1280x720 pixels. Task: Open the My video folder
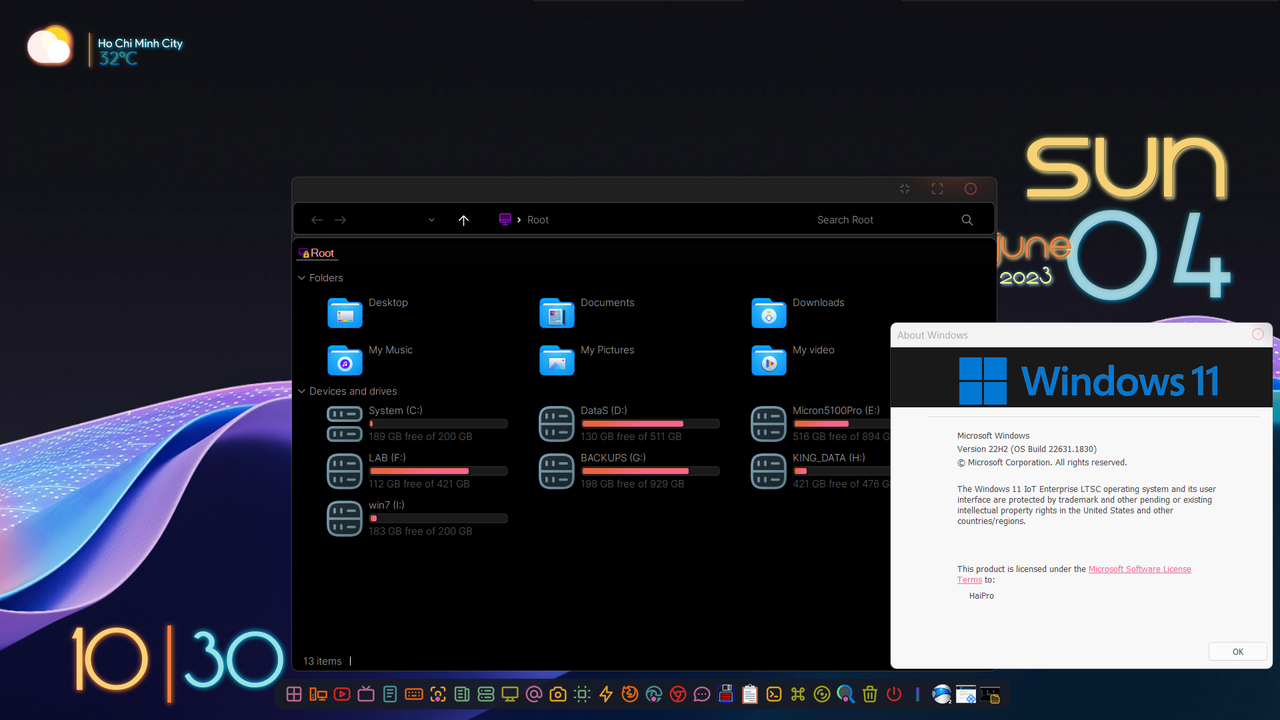793,360
